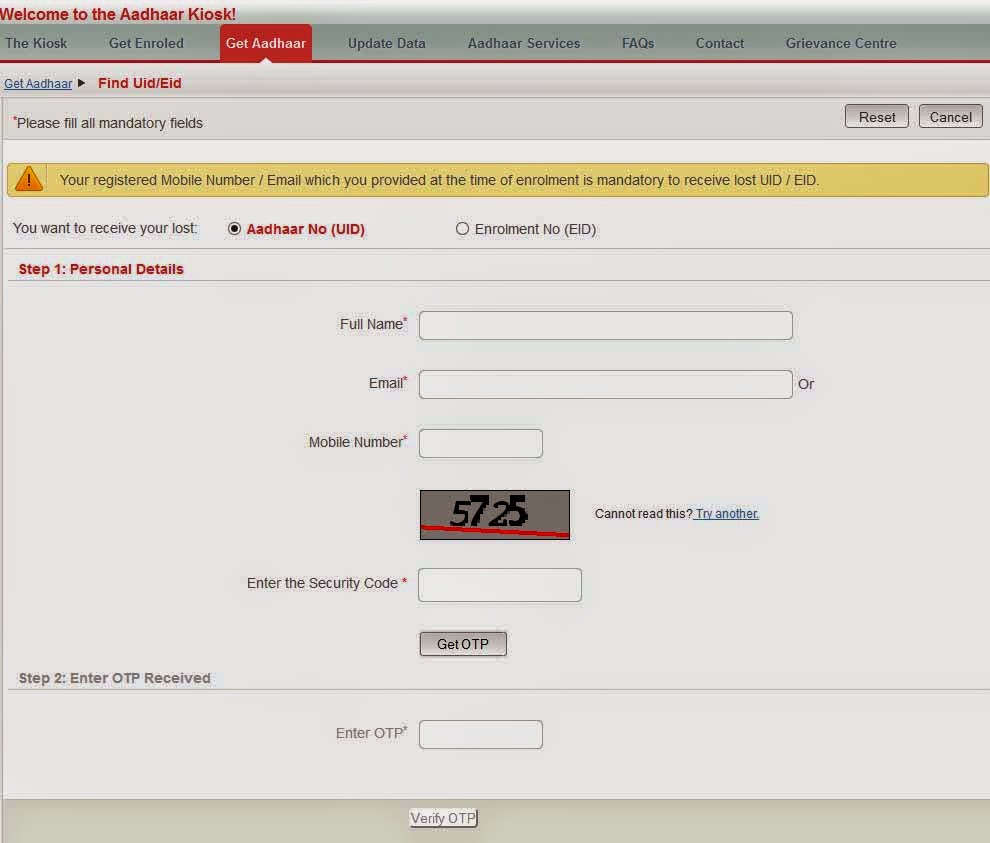This screenshot has height=843, width=990.
Task: Click the yellow warning triangle icon
Action: pos(28,179)
